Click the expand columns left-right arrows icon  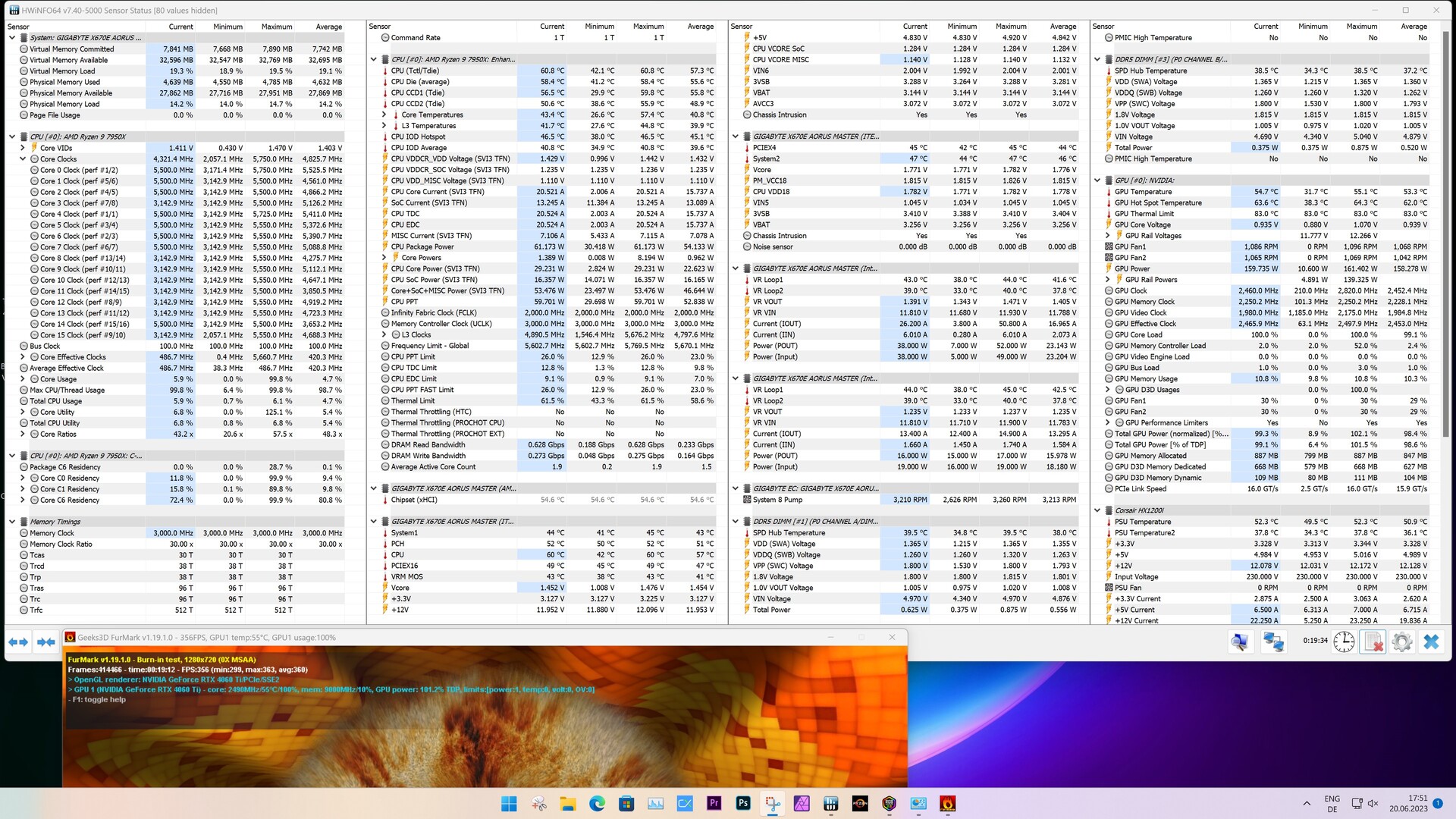click(x=18, y=642)
